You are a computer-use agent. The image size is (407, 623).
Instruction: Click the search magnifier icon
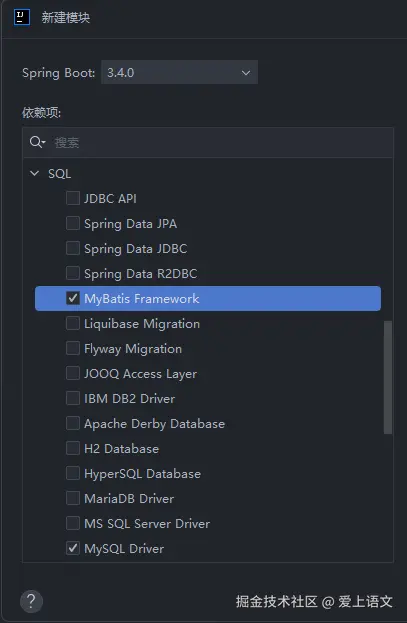(37, 142)
